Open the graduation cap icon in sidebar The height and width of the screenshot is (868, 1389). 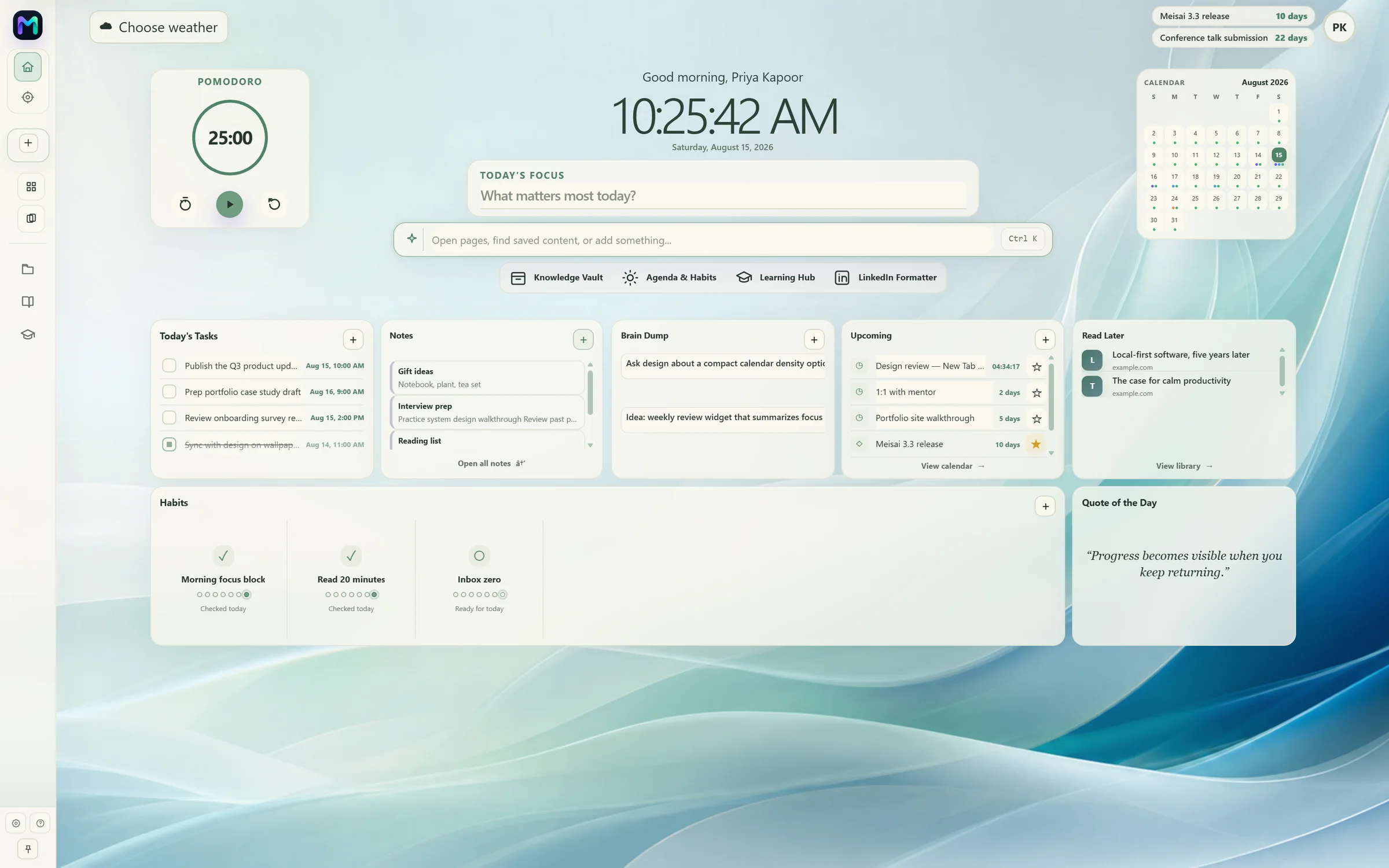point(28,334)
